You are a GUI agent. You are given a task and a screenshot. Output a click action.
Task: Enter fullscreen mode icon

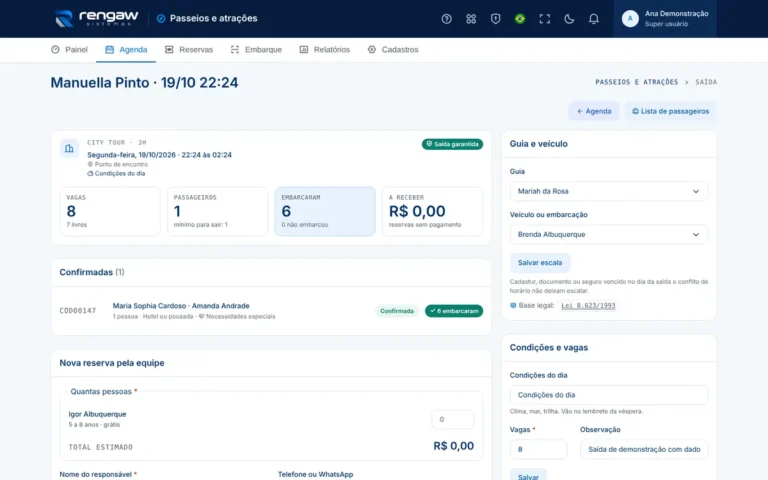click(x=545, y=19)
